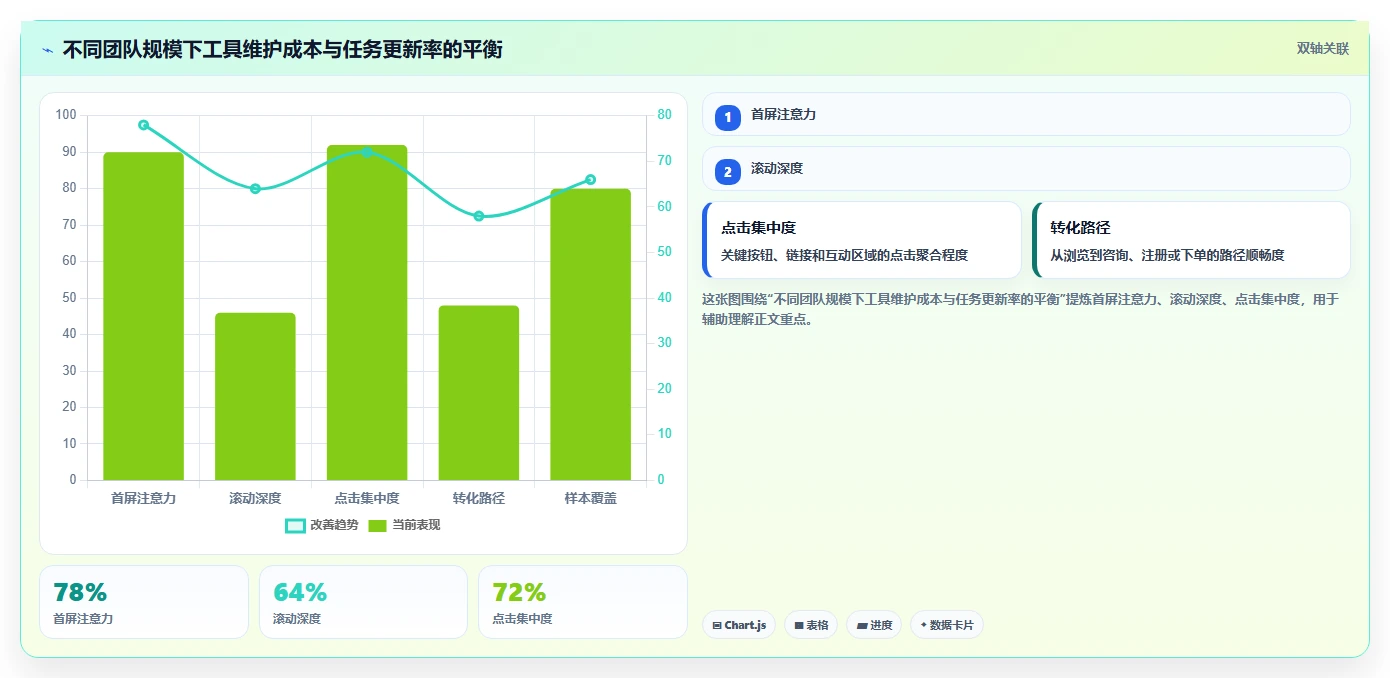This screenshot has width=1390, height=678.
Task: Click the 点击集中度 bar in chart
Action: 367,312
